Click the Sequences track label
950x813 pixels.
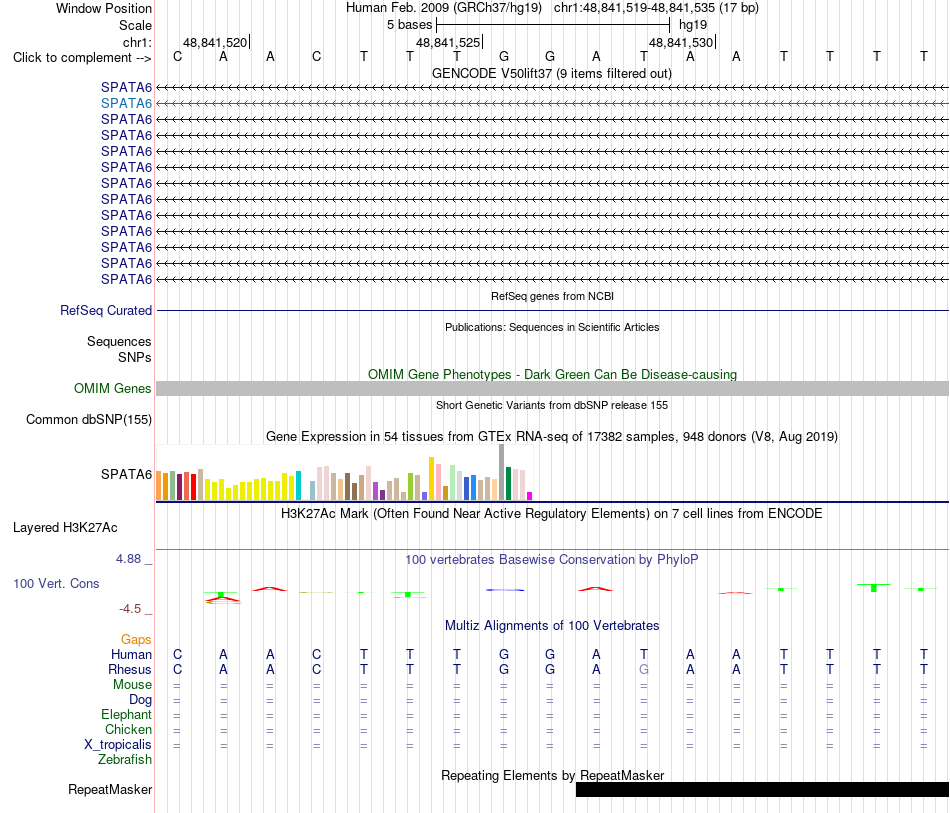pyautogui.click(x=119, y=341)
